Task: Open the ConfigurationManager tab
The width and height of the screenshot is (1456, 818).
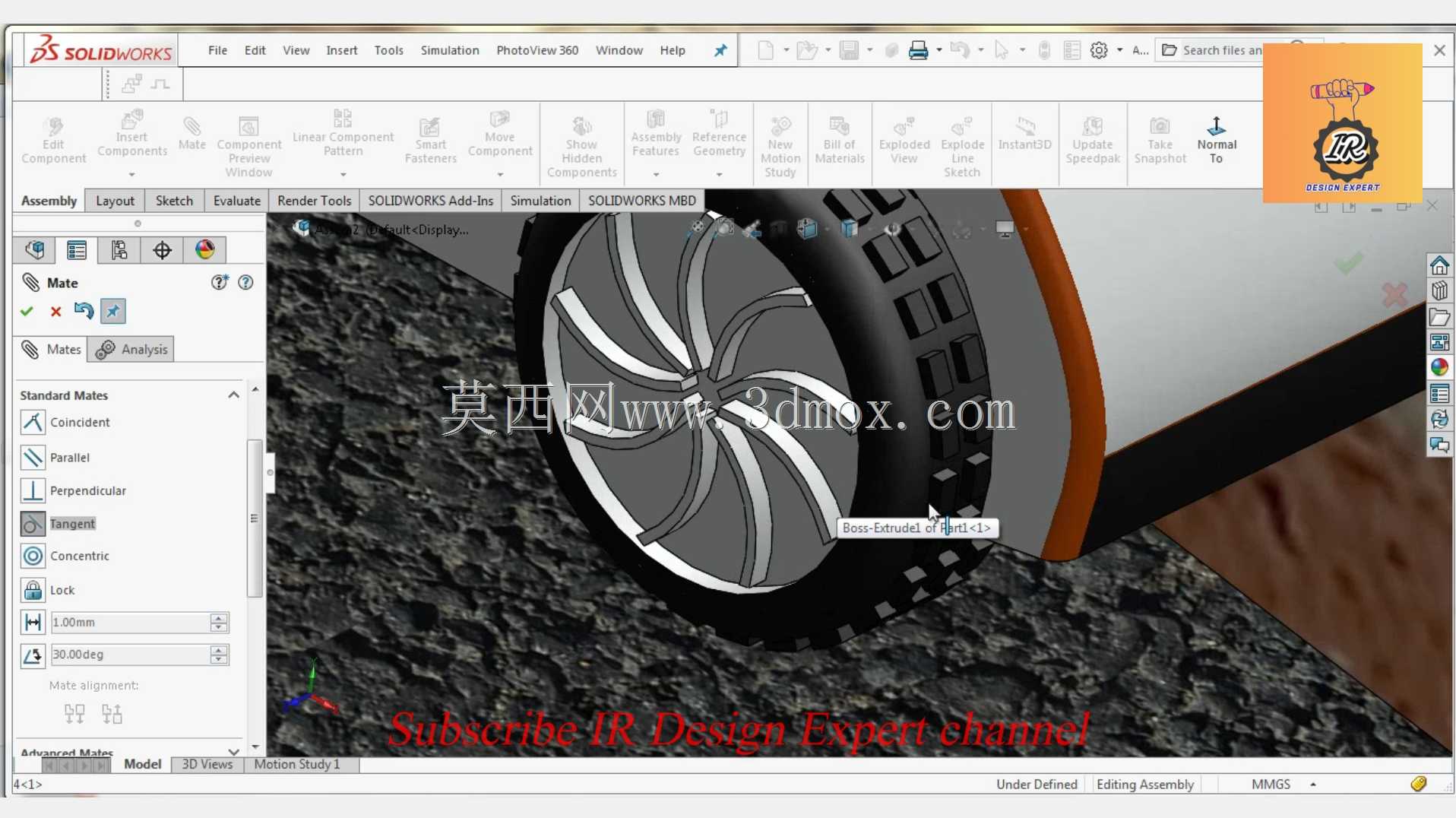Action: (x=119, y=250)
